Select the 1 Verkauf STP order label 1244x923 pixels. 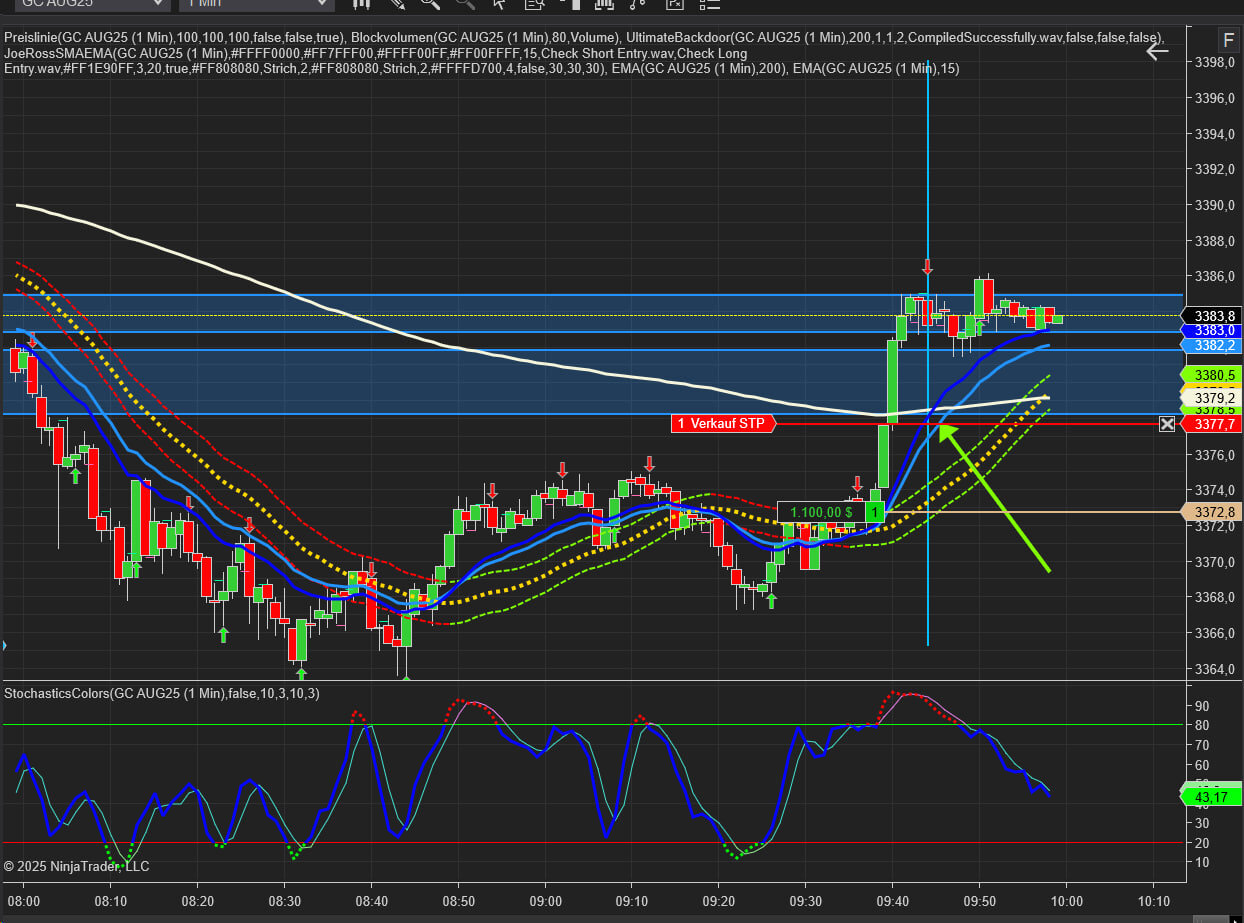tap(723, 424)
